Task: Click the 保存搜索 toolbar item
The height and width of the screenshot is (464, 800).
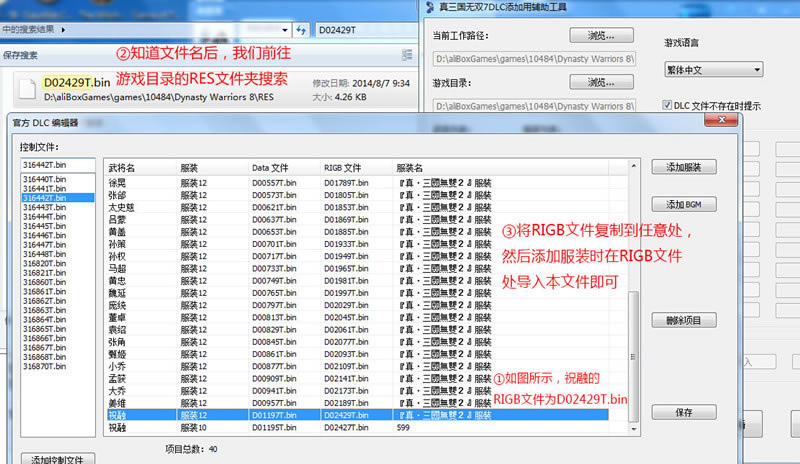Action: 20,55
